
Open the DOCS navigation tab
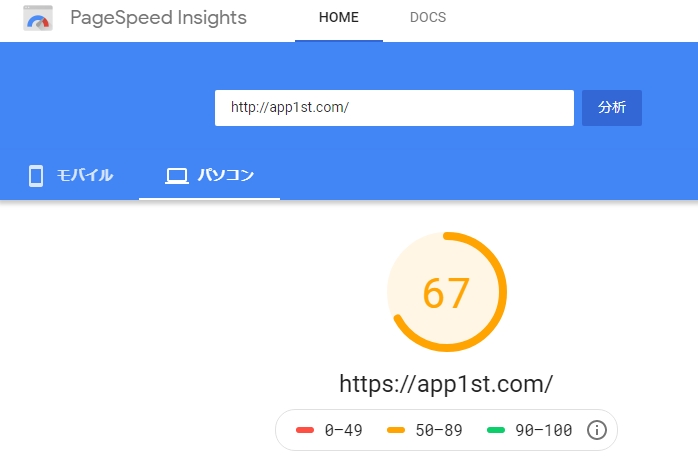(428, 17)
